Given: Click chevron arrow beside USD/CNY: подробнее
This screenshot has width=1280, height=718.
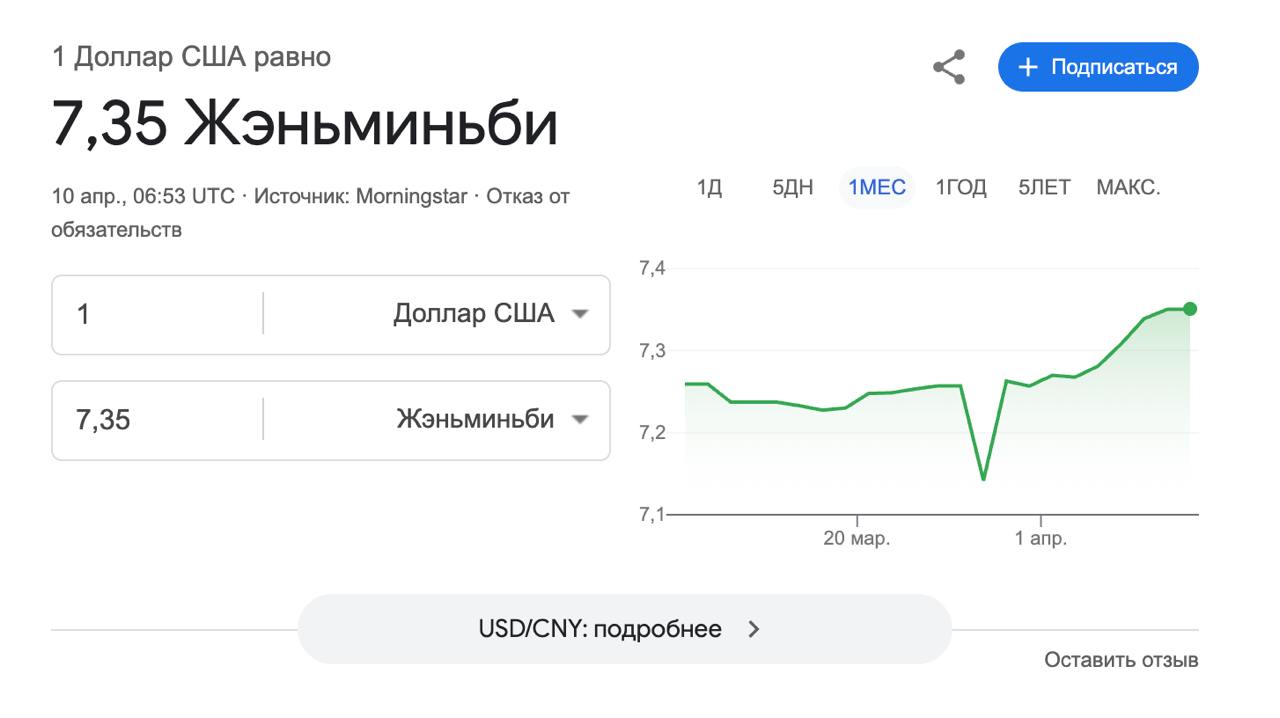Looking at the screenshot, I should coord(755,629).
